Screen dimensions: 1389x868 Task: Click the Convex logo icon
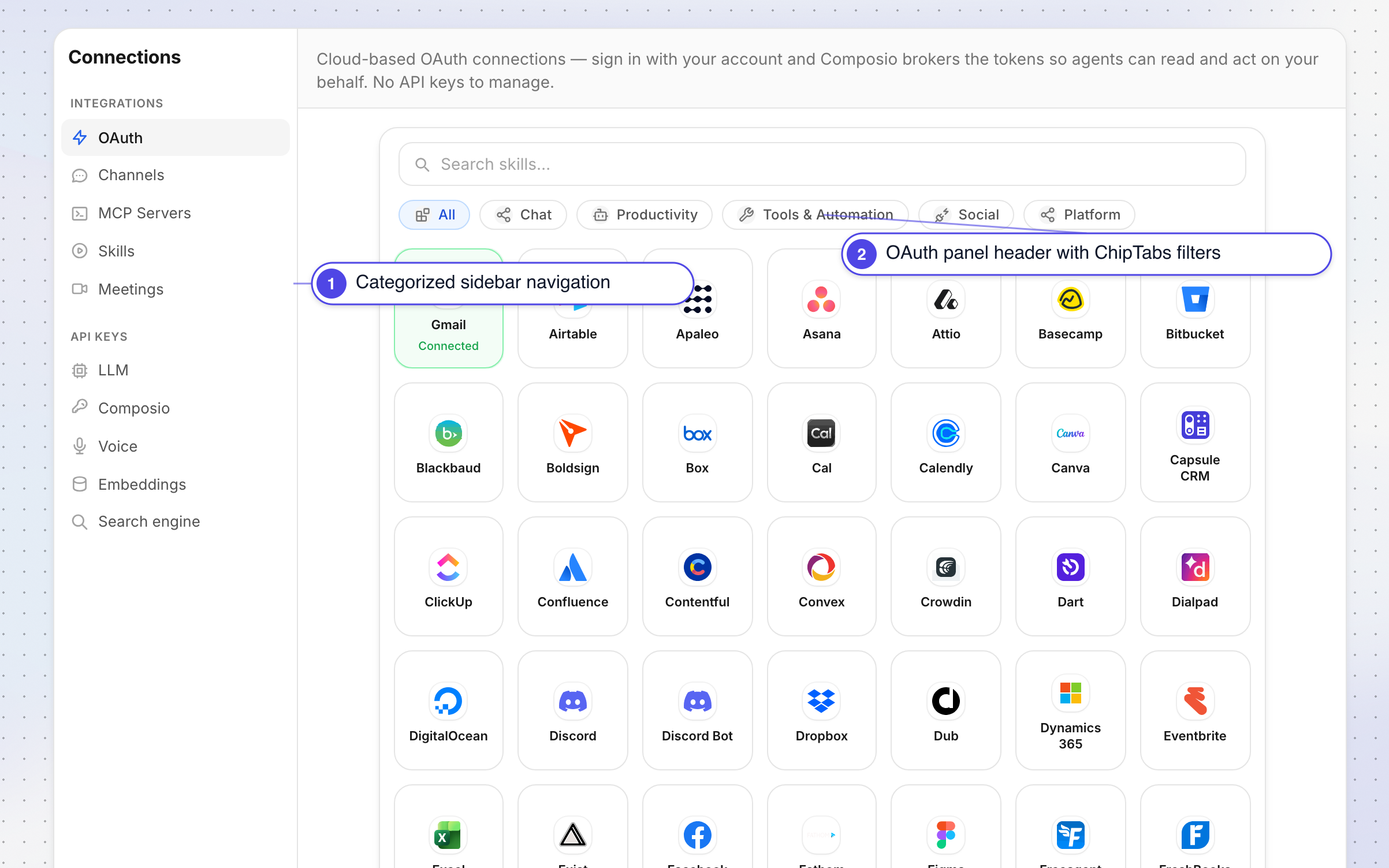click(x=821, y=567)
